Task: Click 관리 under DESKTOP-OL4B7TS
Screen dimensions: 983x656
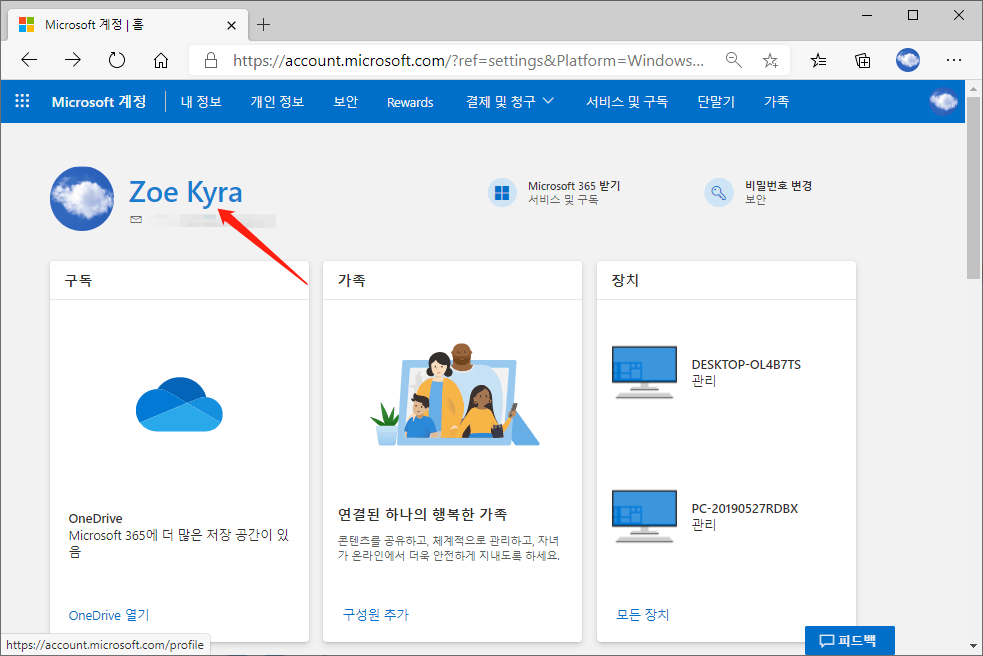Action: (703, 381)
